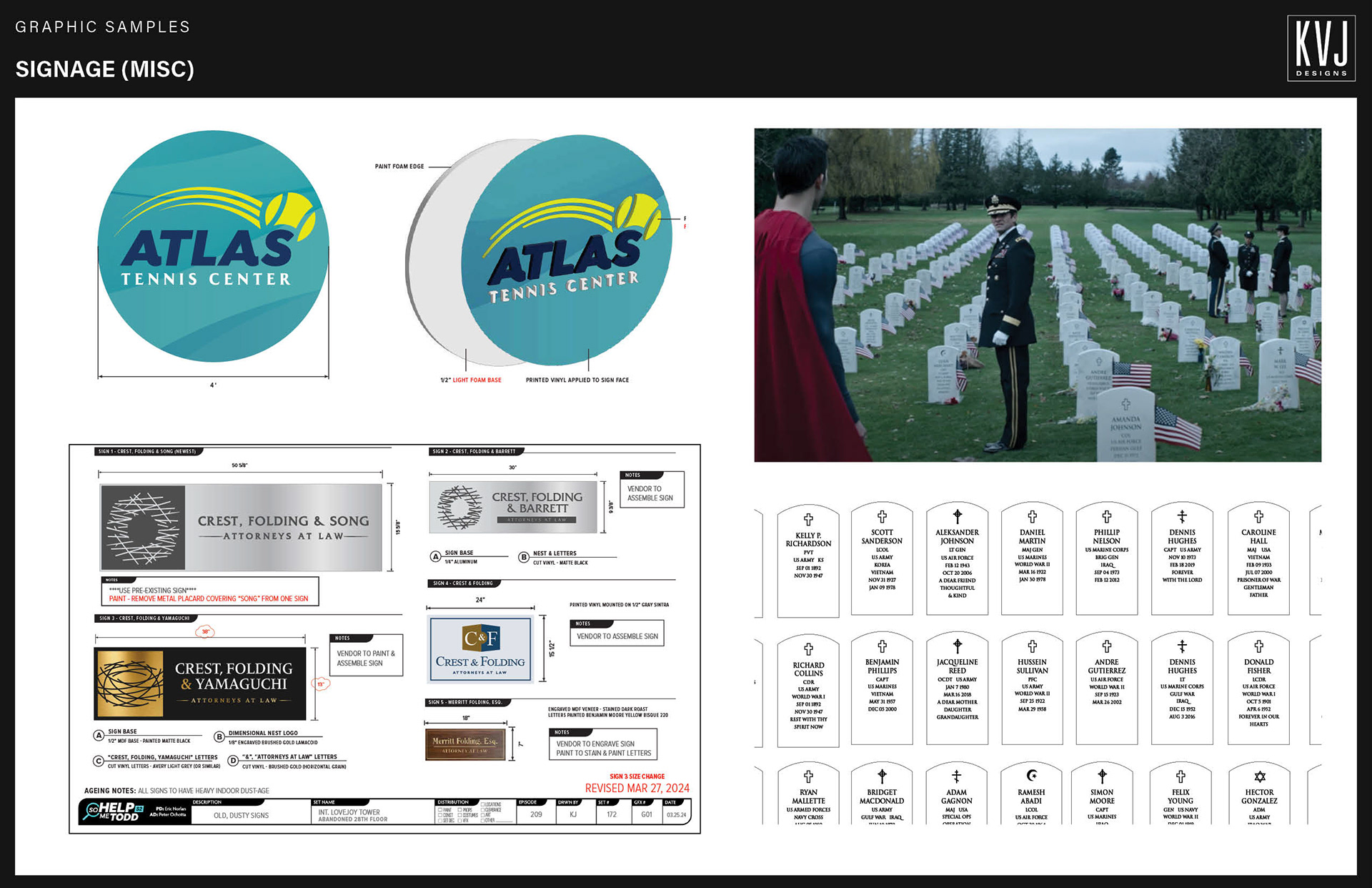Click the Revised Mar 27, 2024 text
The width and height of the screenshot is (1372, 888).
point(637,788)
